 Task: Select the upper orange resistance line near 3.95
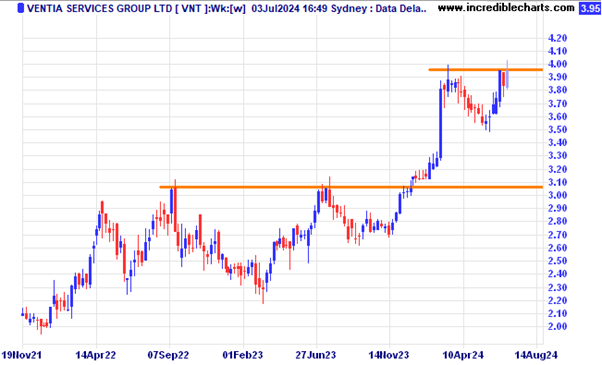pyautogui.click(x=486, y=69)
